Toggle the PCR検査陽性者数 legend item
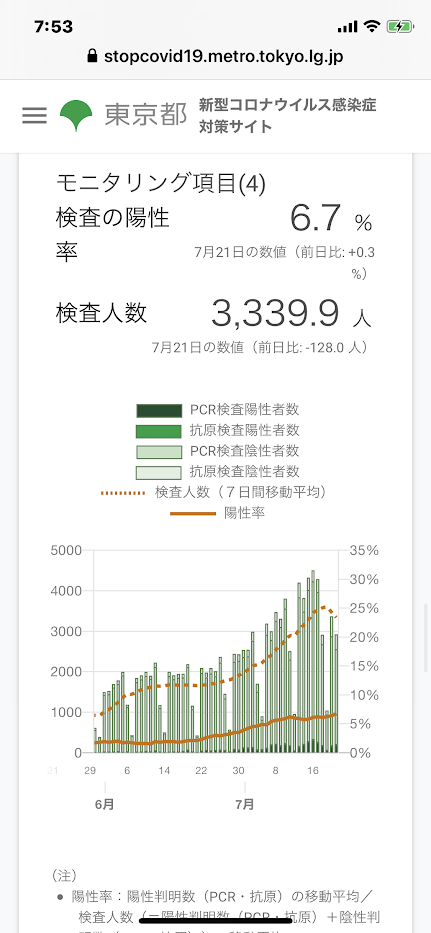 tap(218, 410)
